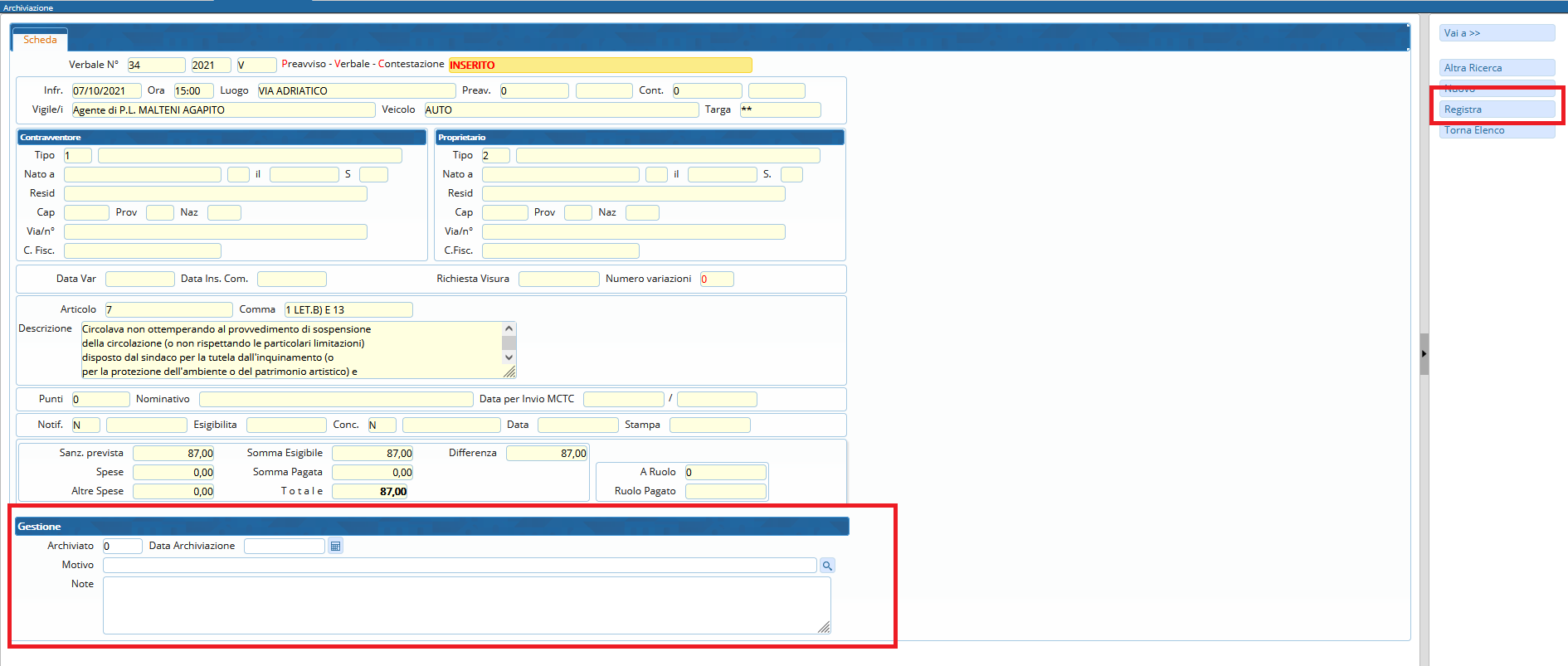This screenshot has width=1568, height=666.
Task: Open the Data Archiviazione calendar picker
Action: [x=335, y=546]
